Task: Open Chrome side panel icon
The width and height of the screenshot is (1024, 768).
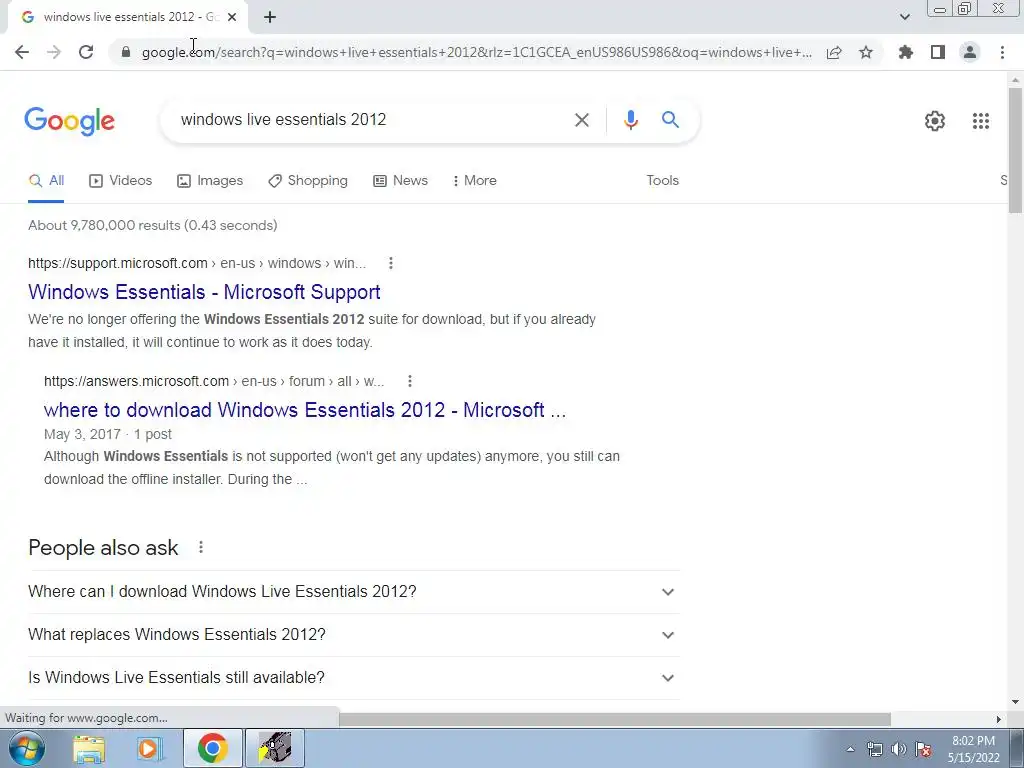Action: tap(938, 52)
